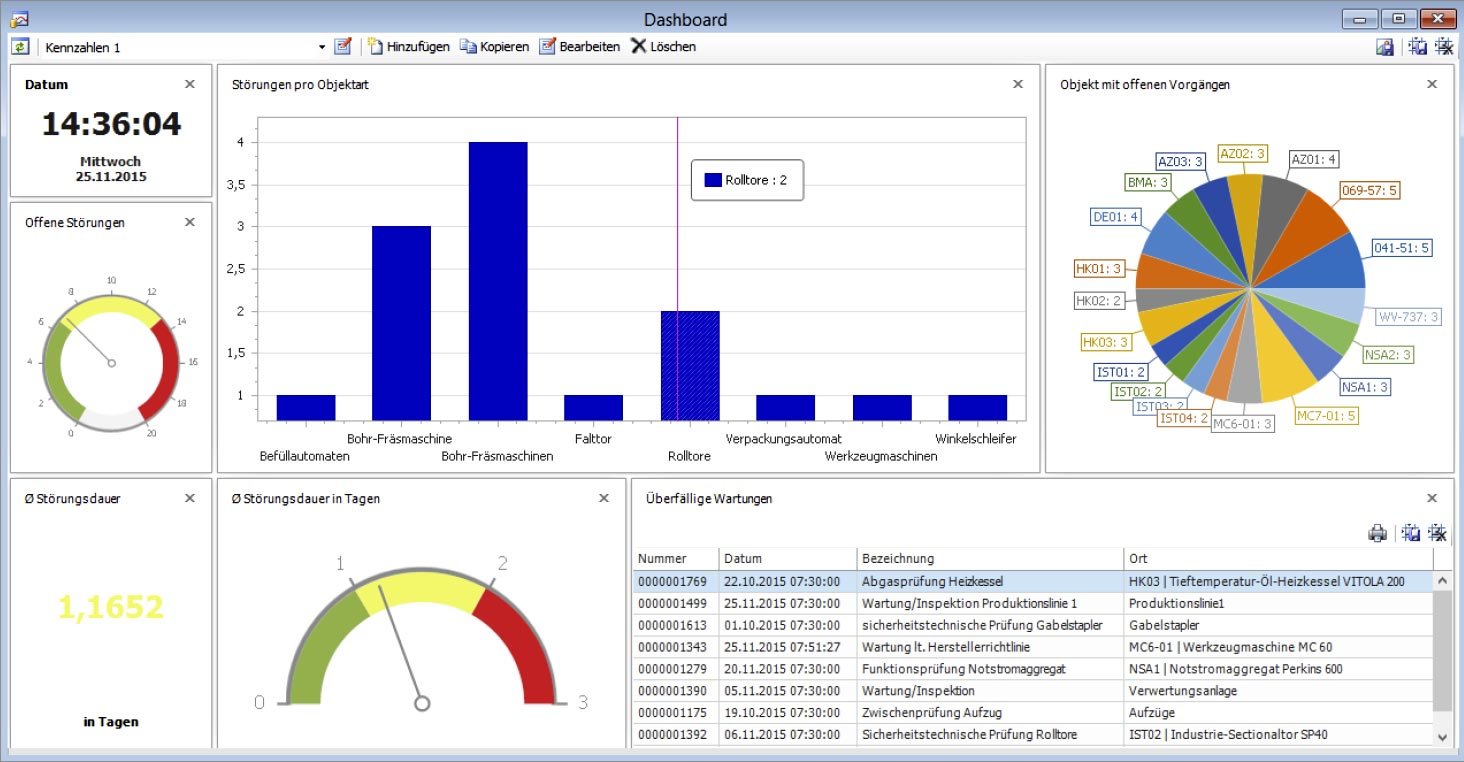Viewport: 1464px width, 762px height.
Task: Click pie label 'MC7-01: 5'
Action: 1327,415
